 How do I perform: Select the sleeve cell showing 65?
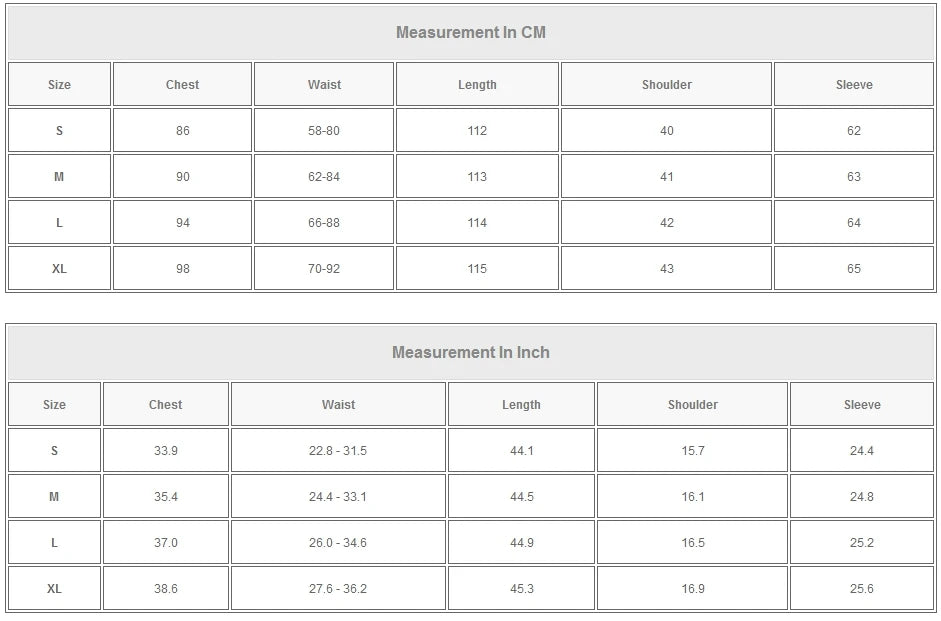(x=854, y=269)
